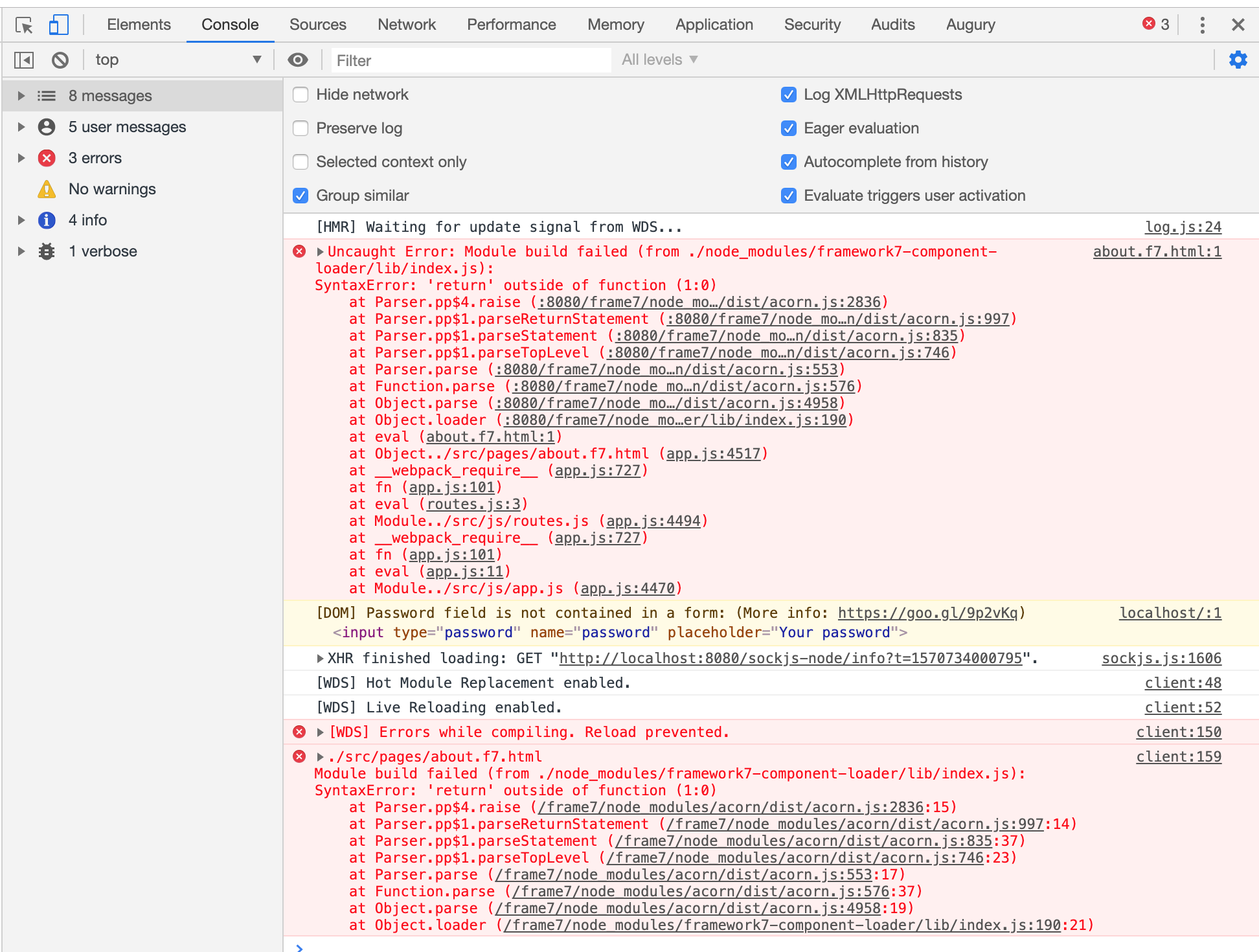The image size is (1259, 952).
Task: Expand the XHR finished loading entry
Action: point(320,658)
